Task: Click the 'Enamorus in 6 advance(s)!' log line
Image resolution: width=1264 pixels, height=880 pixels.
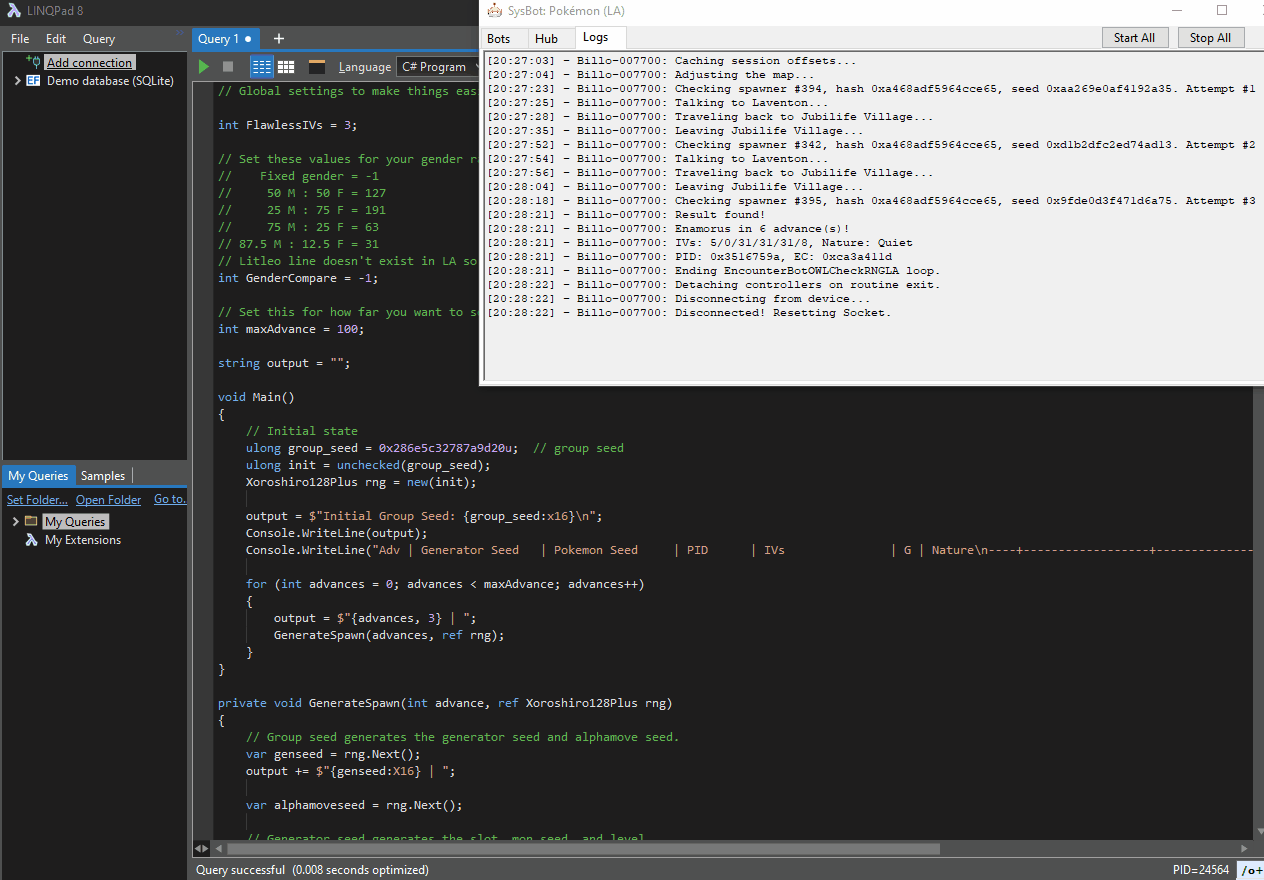Action: point(668,228)
